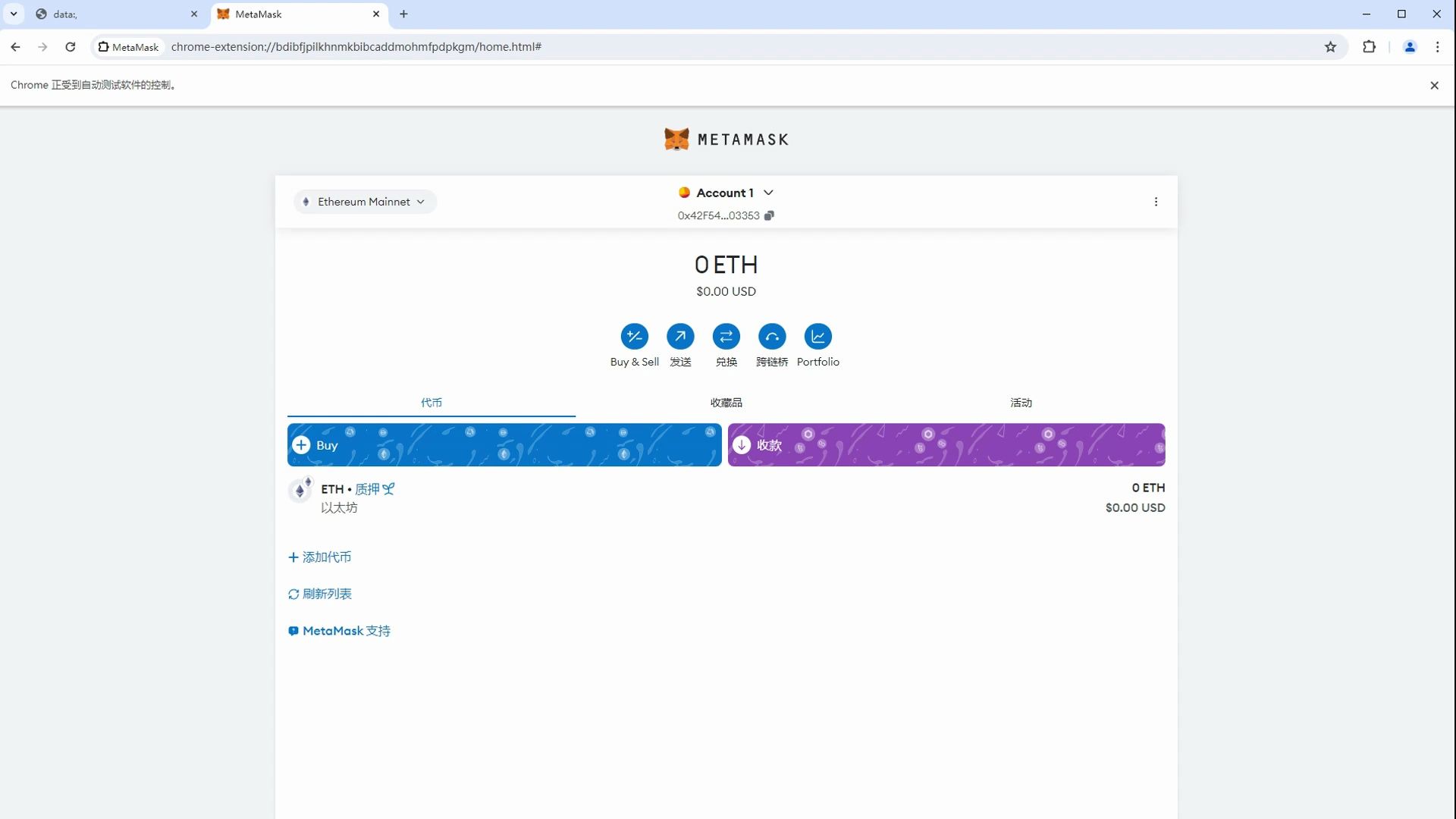Open the Swap icon (兑换)
This screenshot has height=819, width=1456.
tap(726, 336)
